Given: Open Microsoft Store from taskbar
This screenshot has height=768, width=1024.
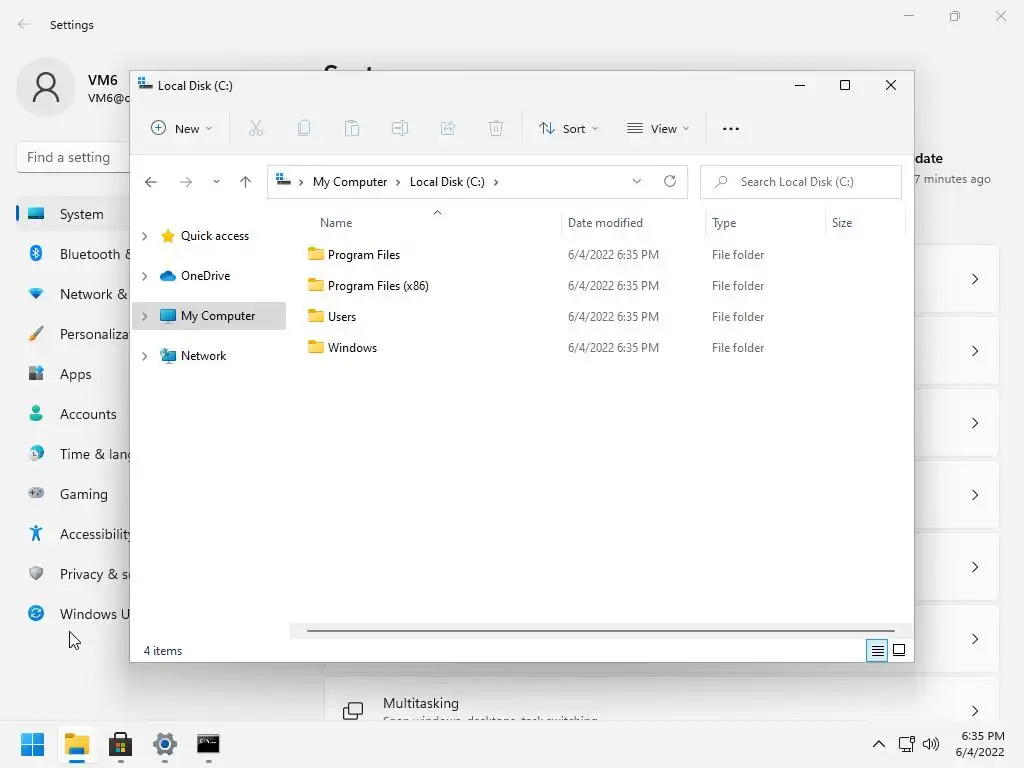Looking at the screenshot, I should 121,744.
